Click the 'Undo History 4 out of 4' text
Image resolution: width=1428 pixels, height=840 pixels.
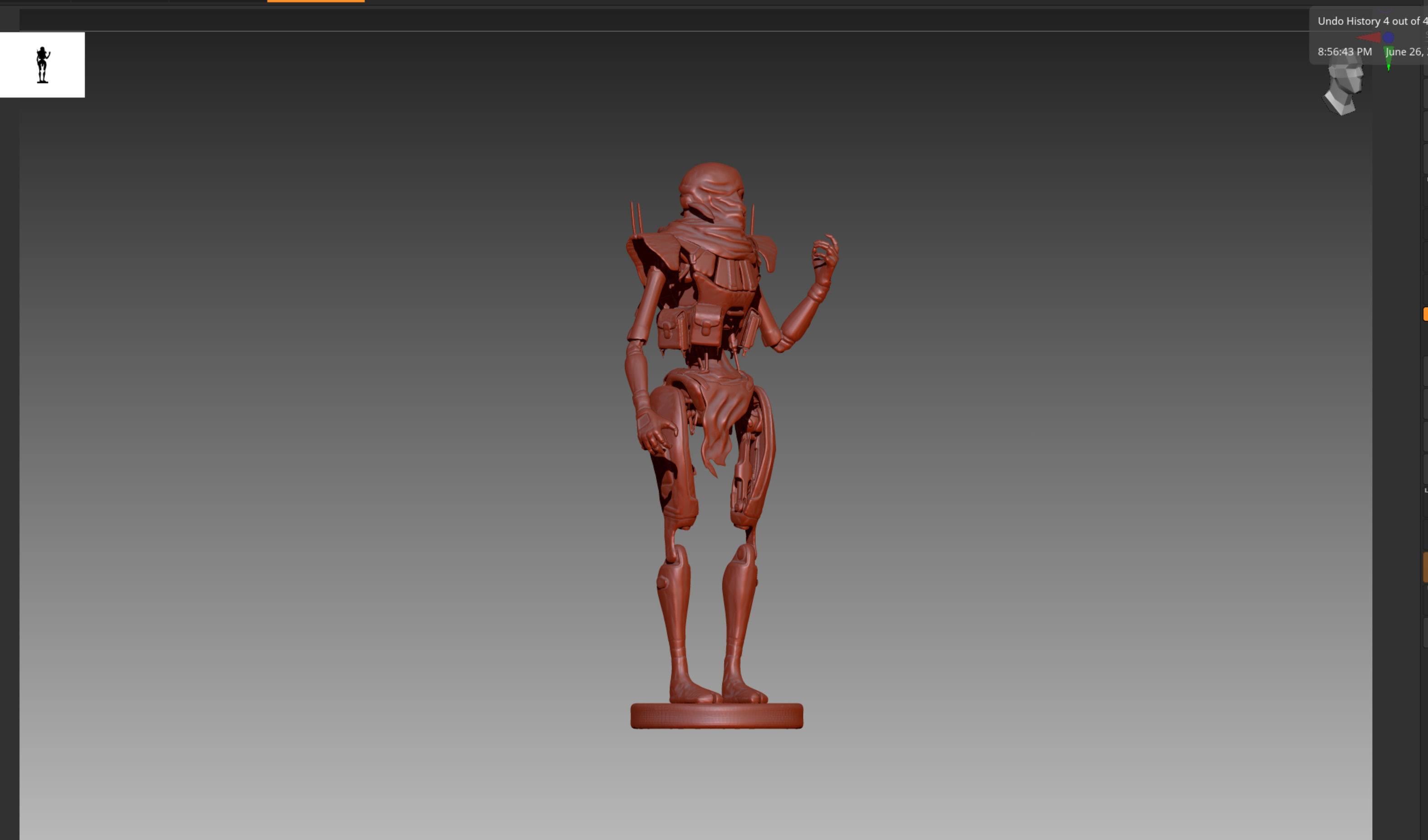(x=1373, y=21)
